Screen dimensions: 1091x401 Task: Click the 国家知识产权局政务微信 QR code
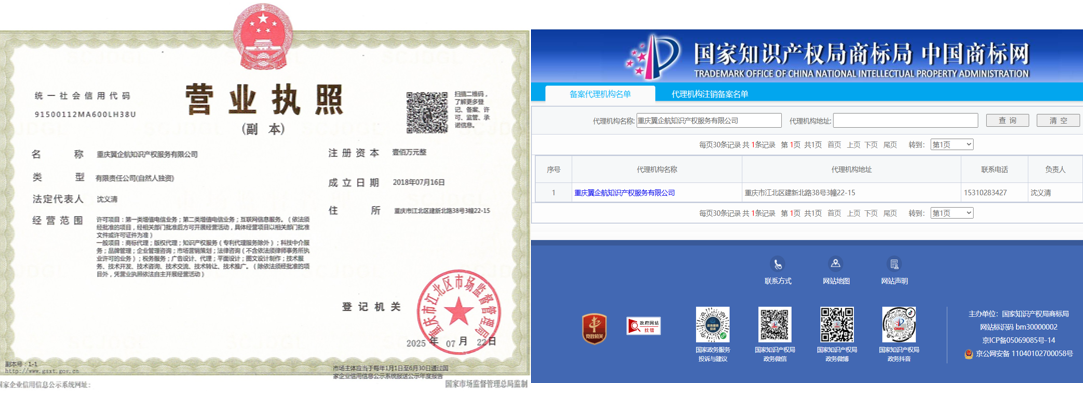click(x=774, y=325)
